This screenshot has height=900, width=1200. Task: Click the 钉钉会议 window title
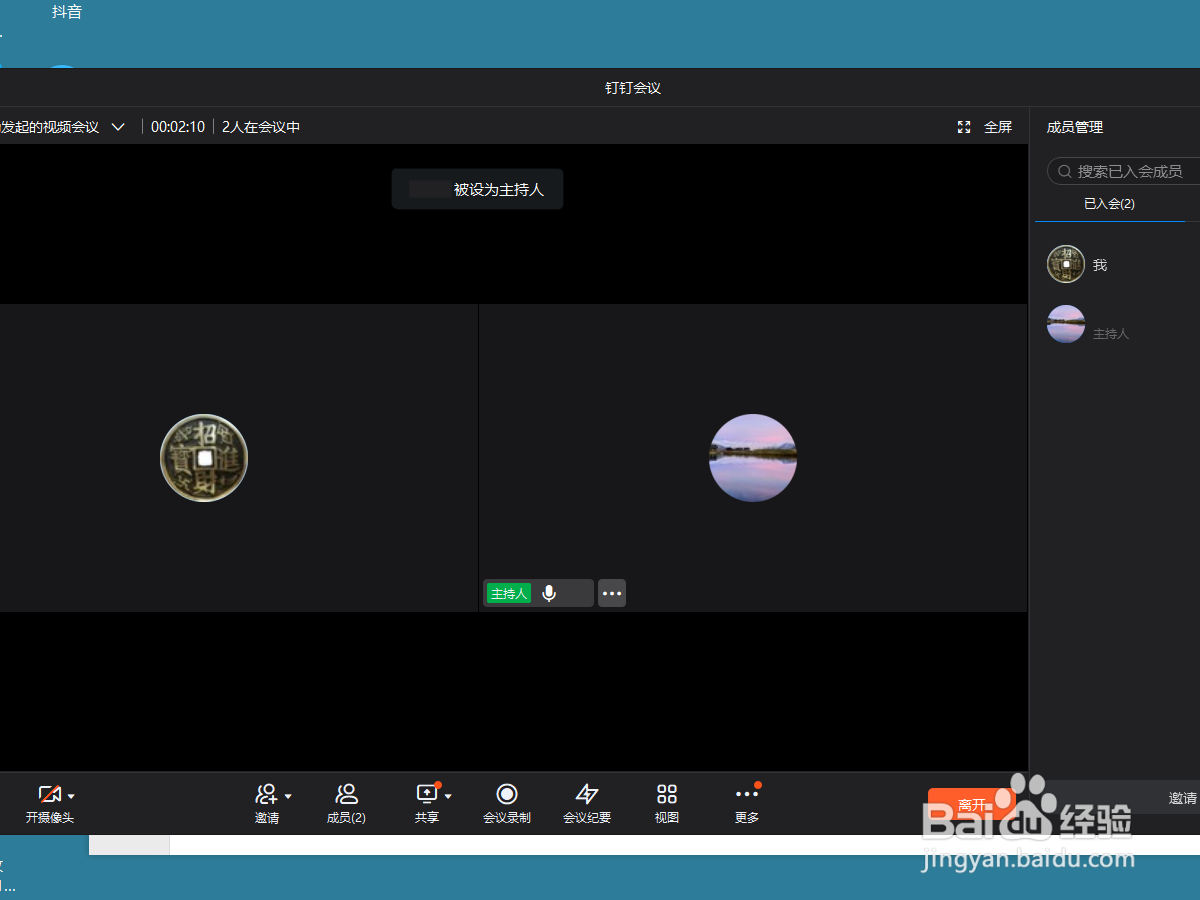coord(633,88)
